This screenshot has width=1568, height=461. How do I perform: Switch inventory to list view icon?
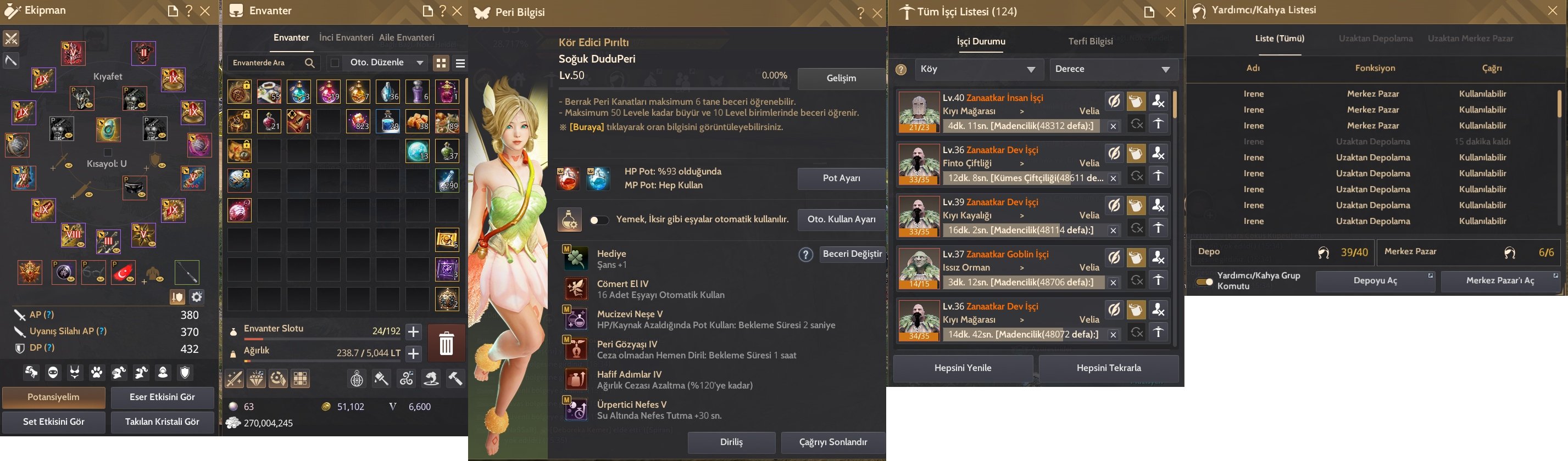(461, 63)
